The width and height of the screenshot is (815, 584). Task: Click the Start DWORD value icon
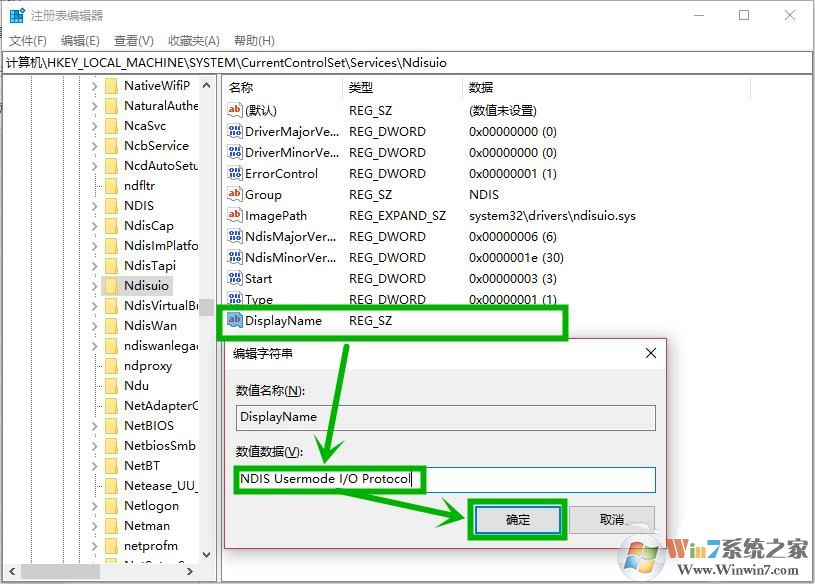235,279
